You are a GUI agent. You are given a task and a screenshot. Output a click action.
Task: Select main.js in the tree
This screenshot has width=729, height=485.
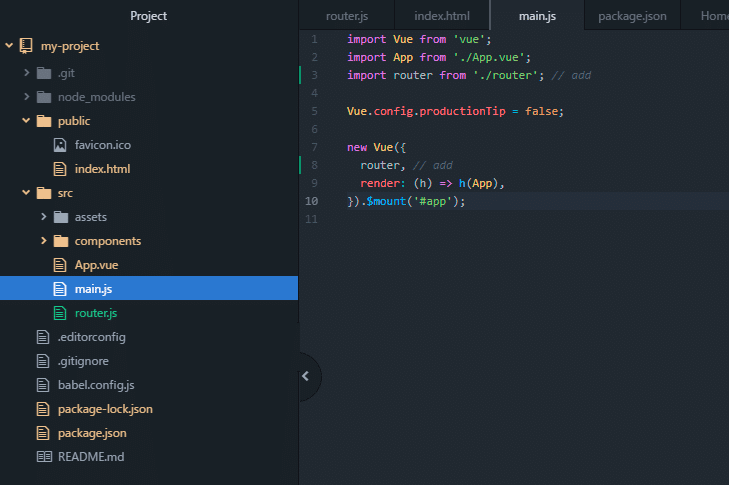(93, 289)
